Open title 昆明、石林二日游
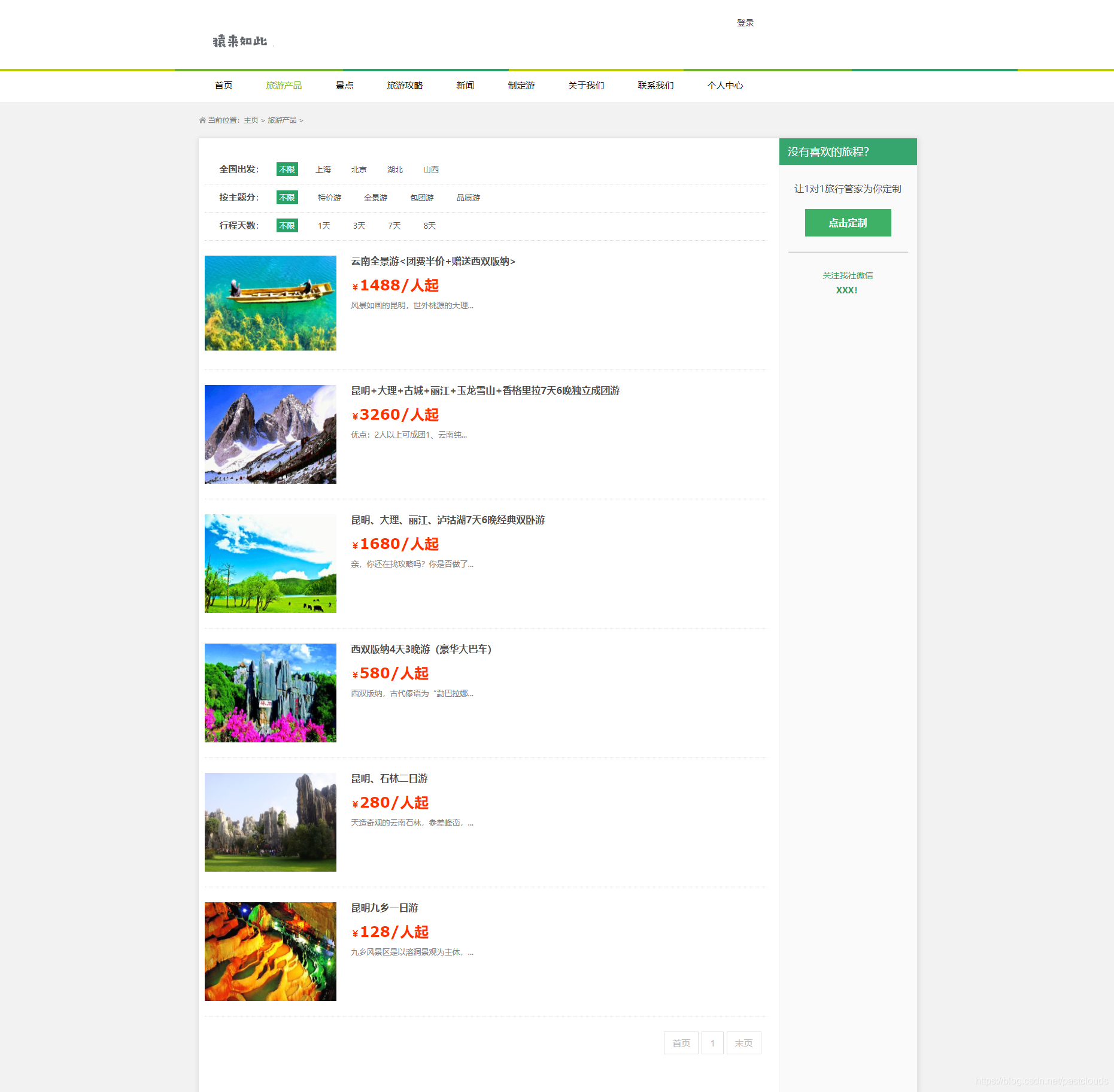 pos(389,778)
